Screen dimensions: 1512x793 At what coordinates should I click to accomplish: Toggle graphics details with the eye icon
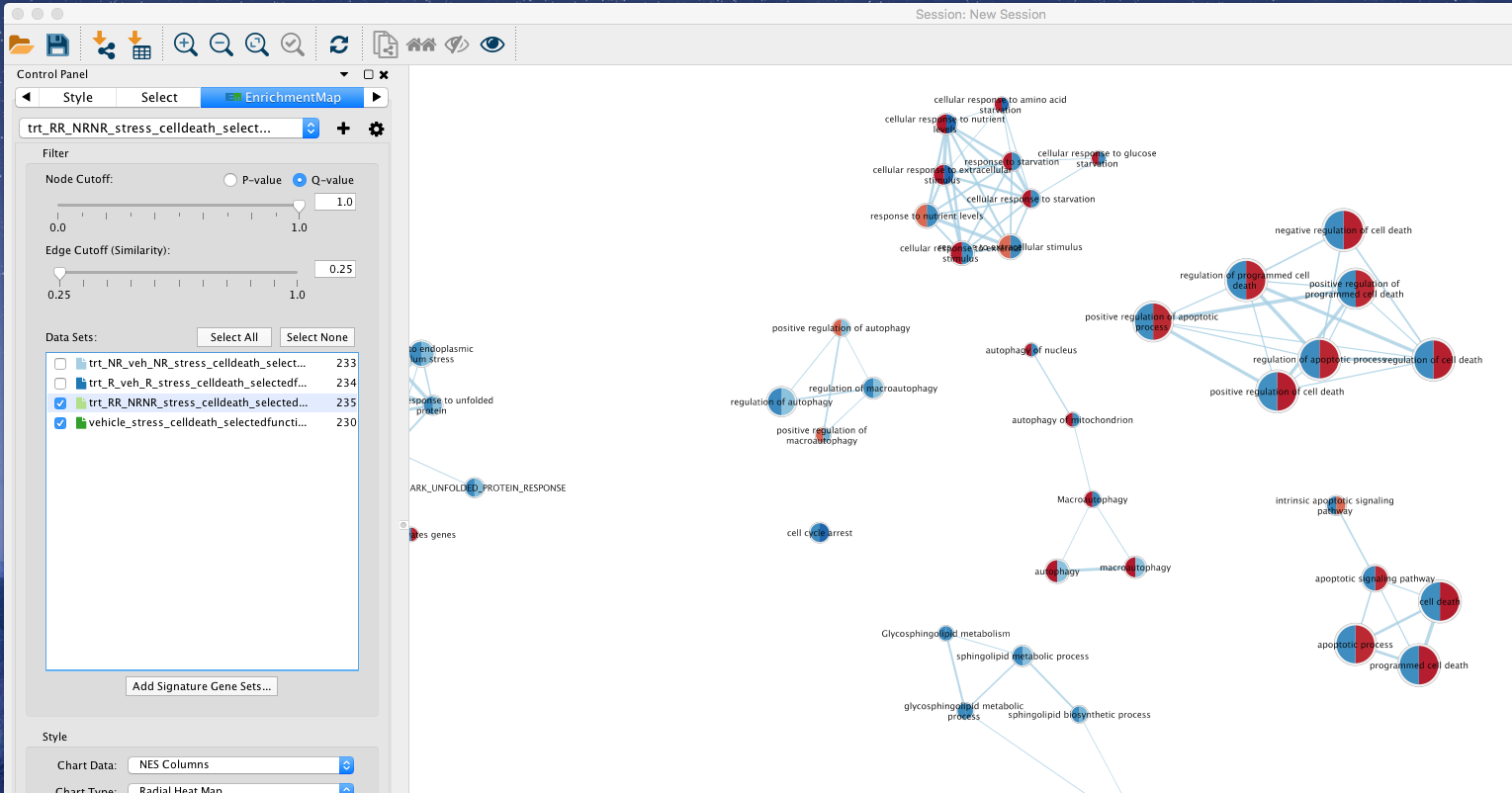pyautogui.click(x=491, y=44)
